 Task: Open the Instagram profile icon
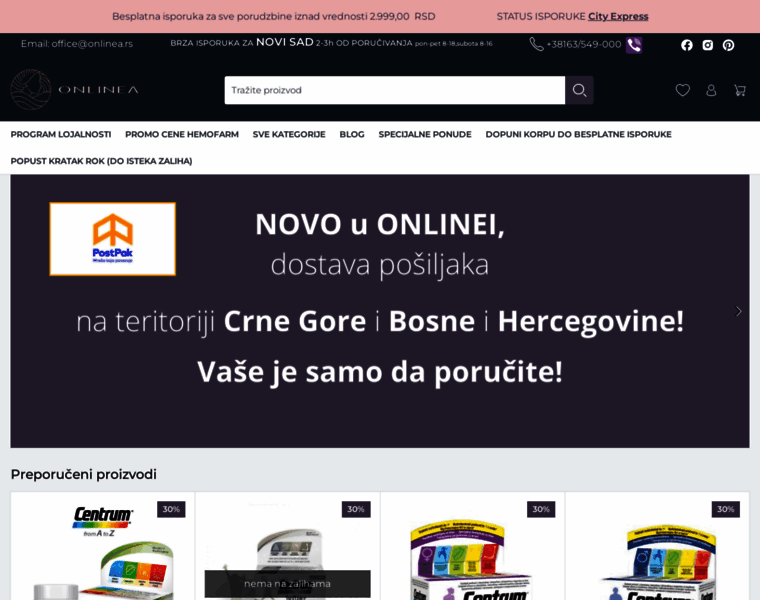(708, 45)
